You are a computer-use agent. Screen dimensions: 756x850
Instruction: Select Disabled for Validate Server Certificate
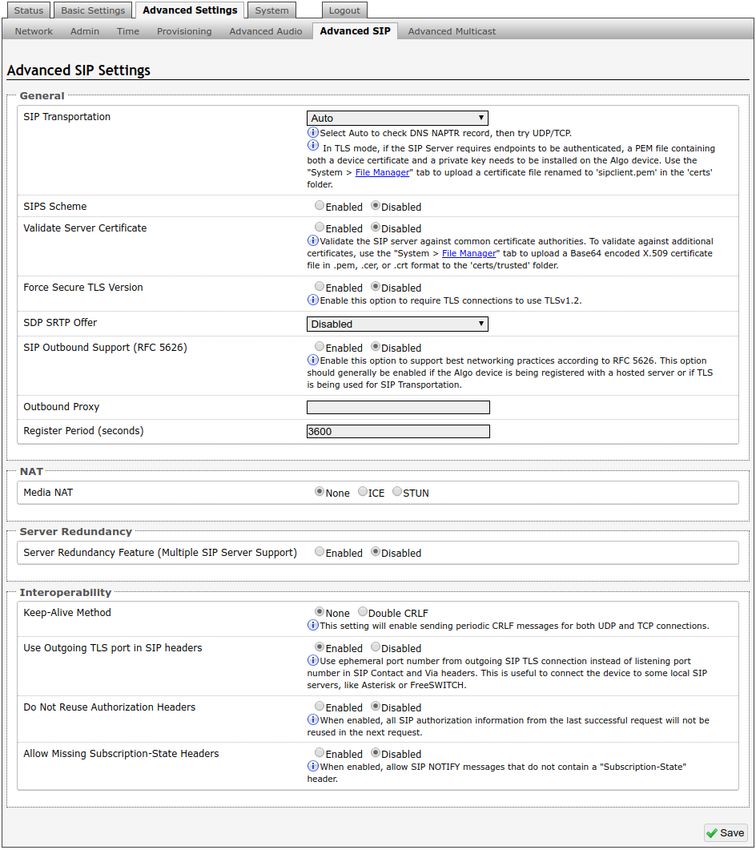[375, 227]
